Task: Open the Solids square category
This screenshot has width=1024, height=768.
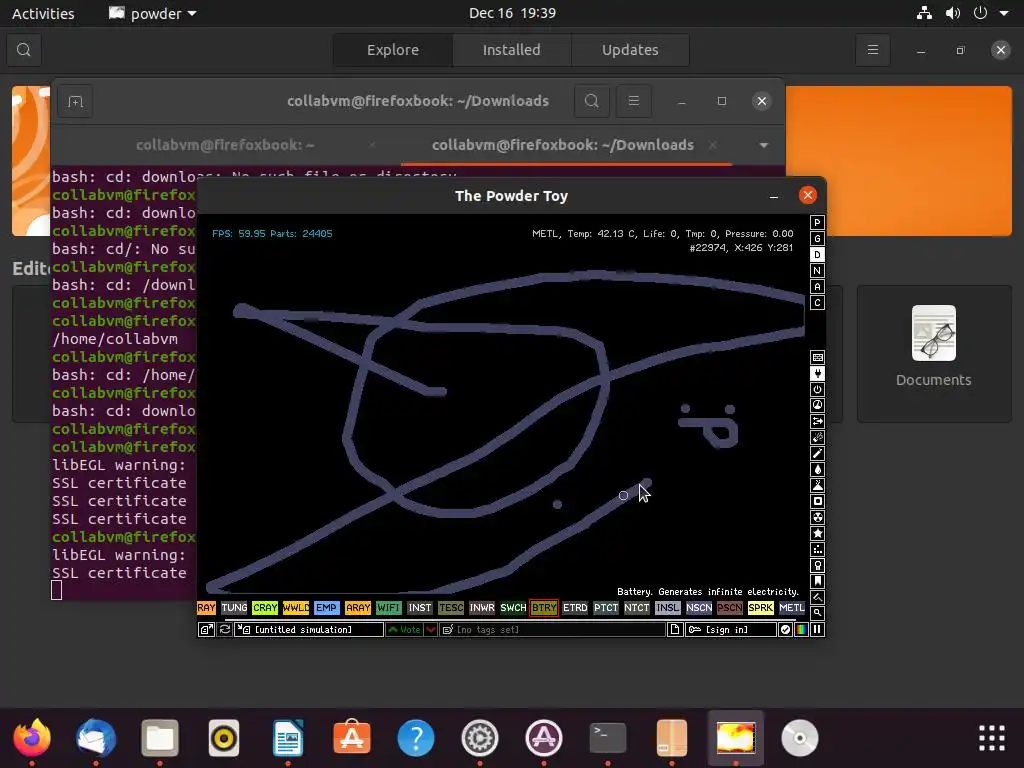Action: (817, 502)
